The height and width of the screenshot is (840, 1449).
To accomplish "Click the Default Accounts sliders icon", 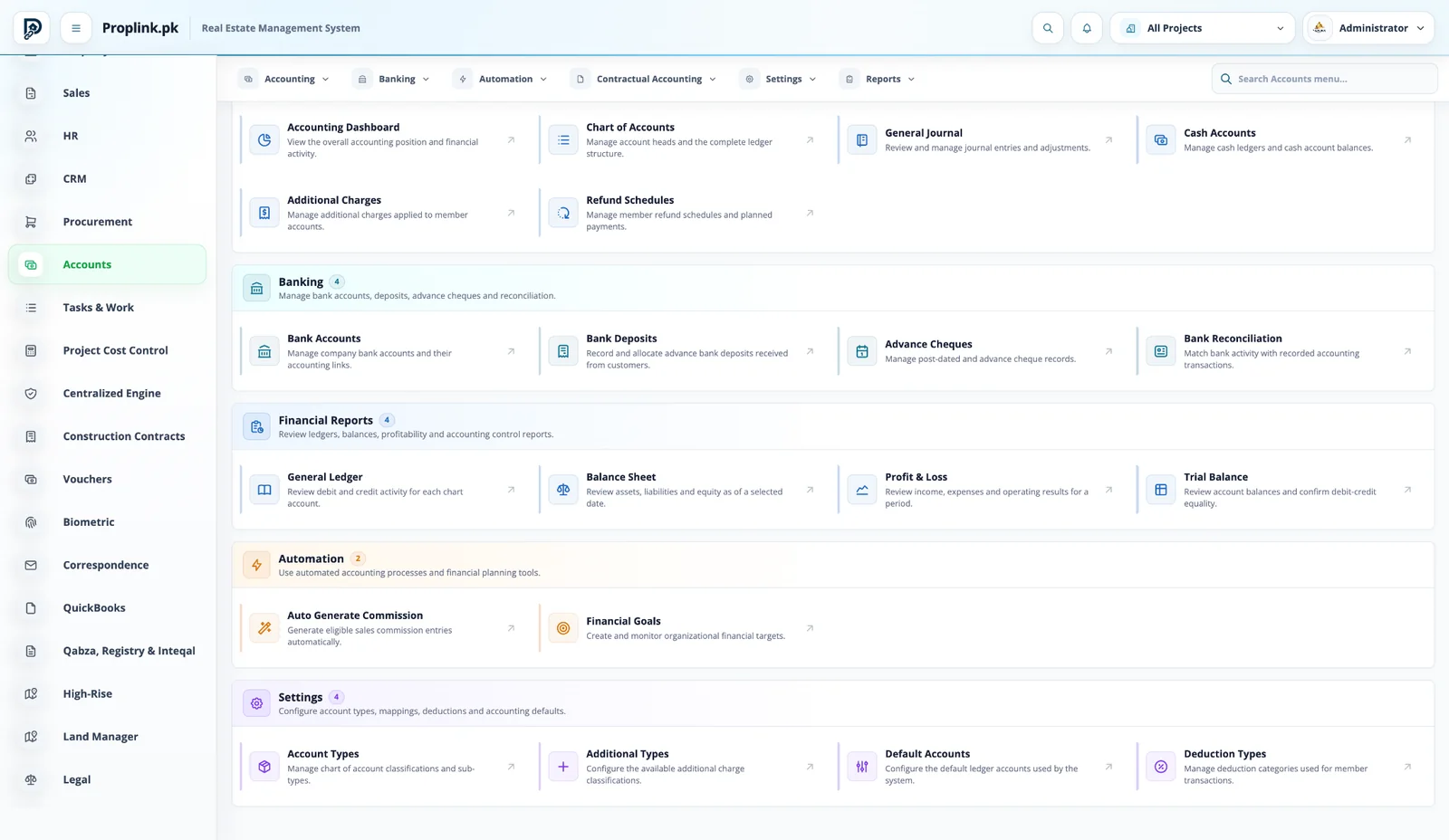I will pyautogui.click(x=862, y=767).
